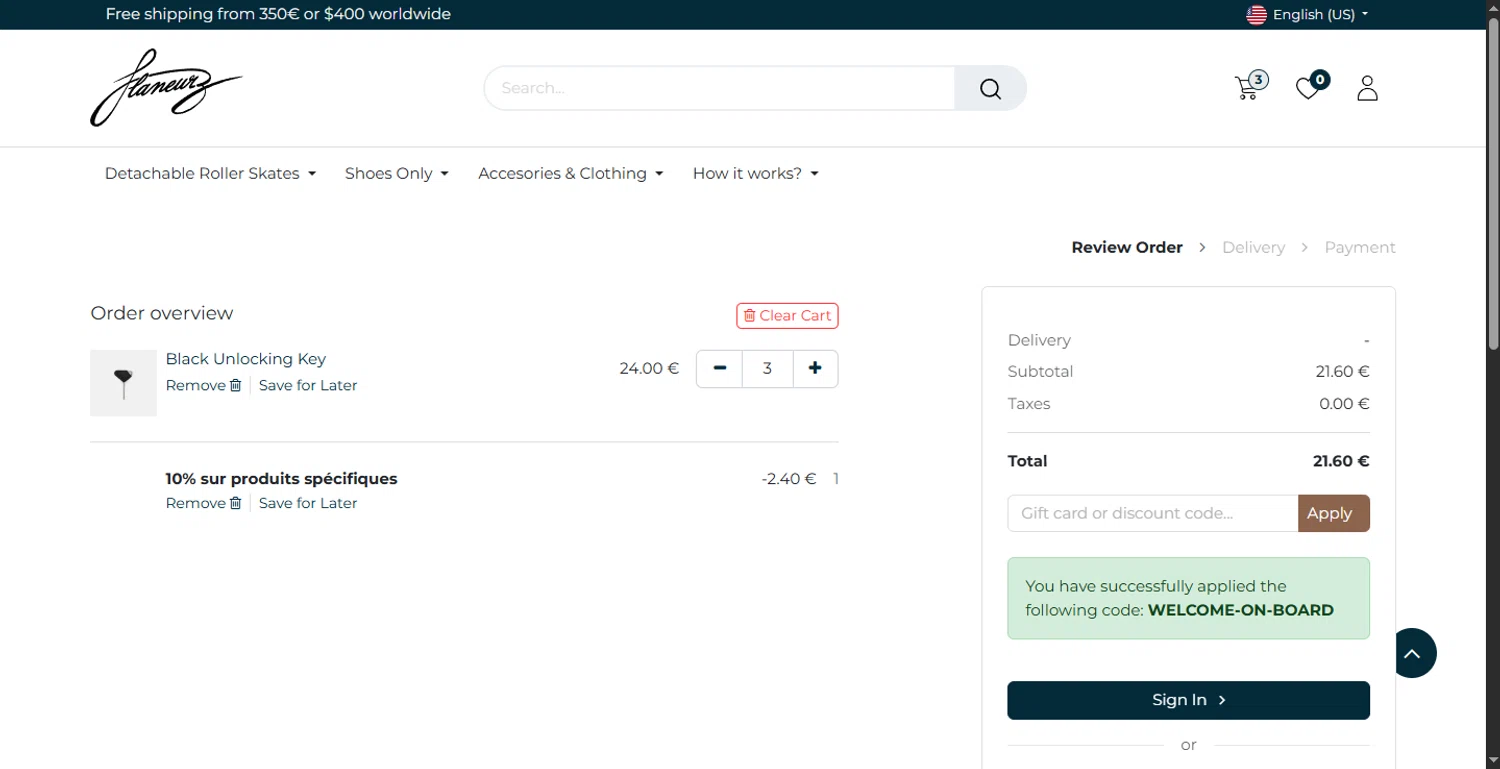Select the Delivery step
Viewport: 1500px width, 769px height.
pos(1253,247)
